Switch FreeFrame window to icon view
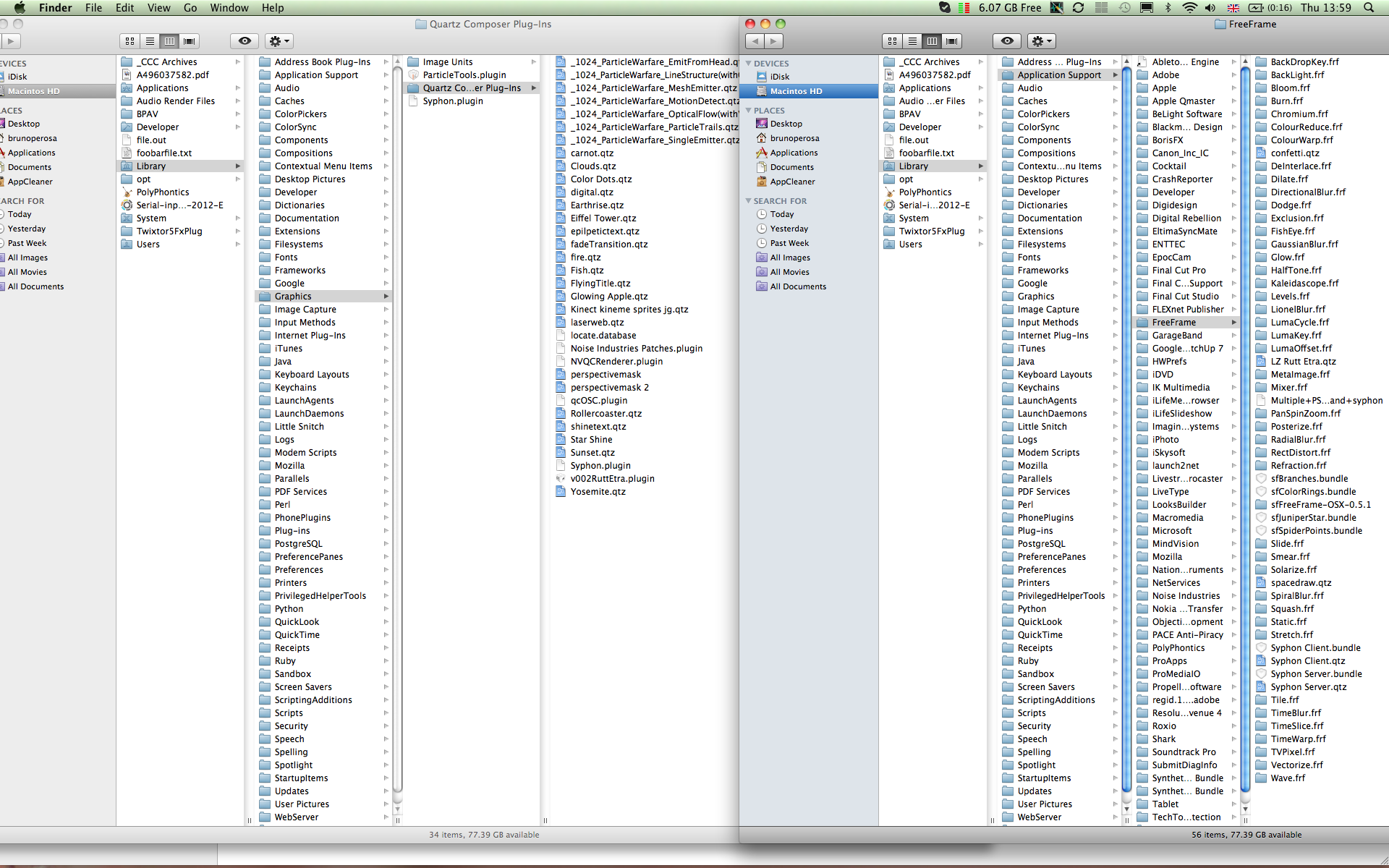 point(893,41)
